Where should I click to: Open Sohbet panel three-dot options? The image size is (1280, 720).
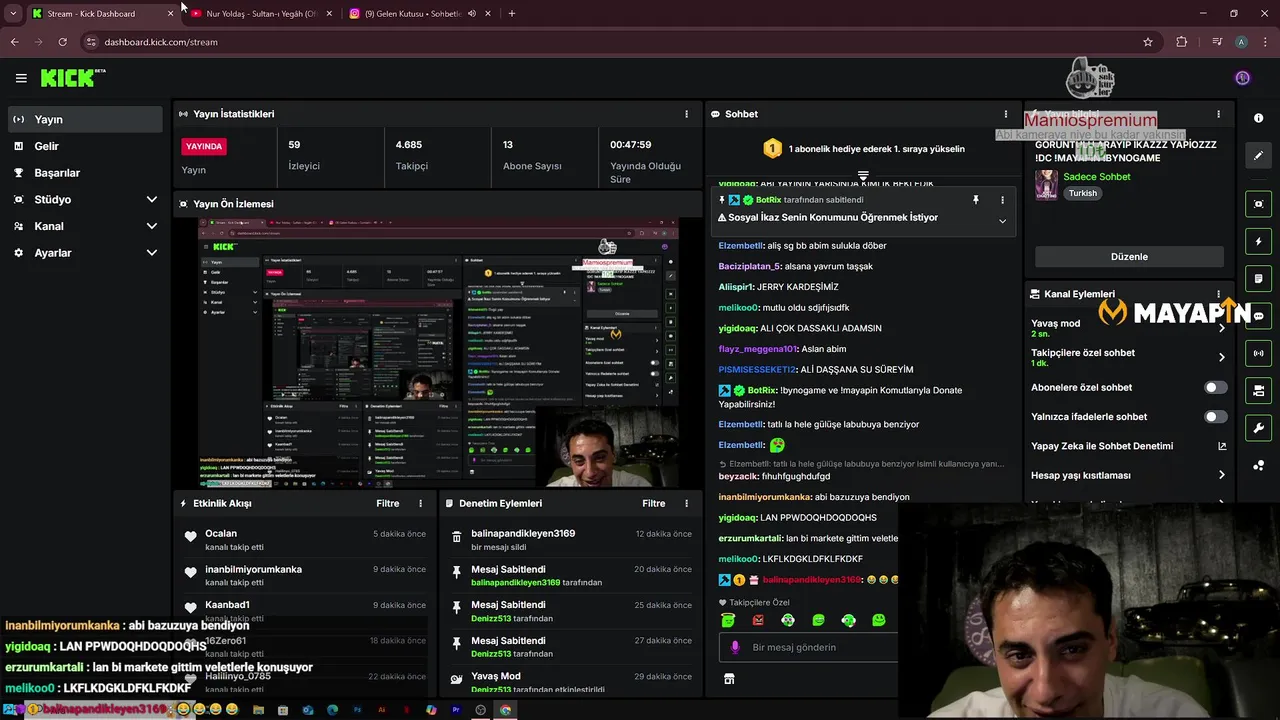pos(1006,114)
